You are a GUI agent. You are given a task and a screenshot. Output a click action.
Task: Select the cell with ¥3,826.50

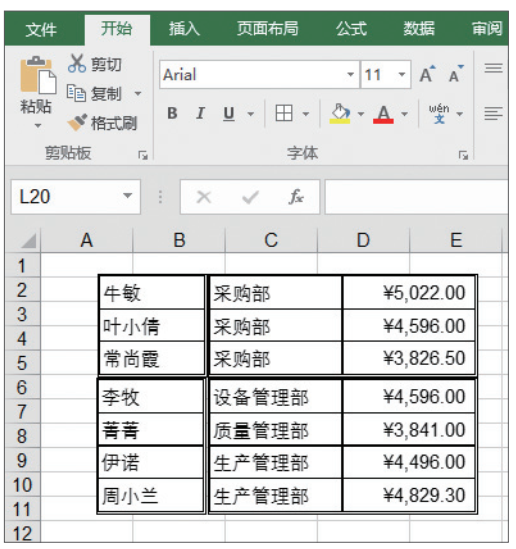tap(409, 359)
